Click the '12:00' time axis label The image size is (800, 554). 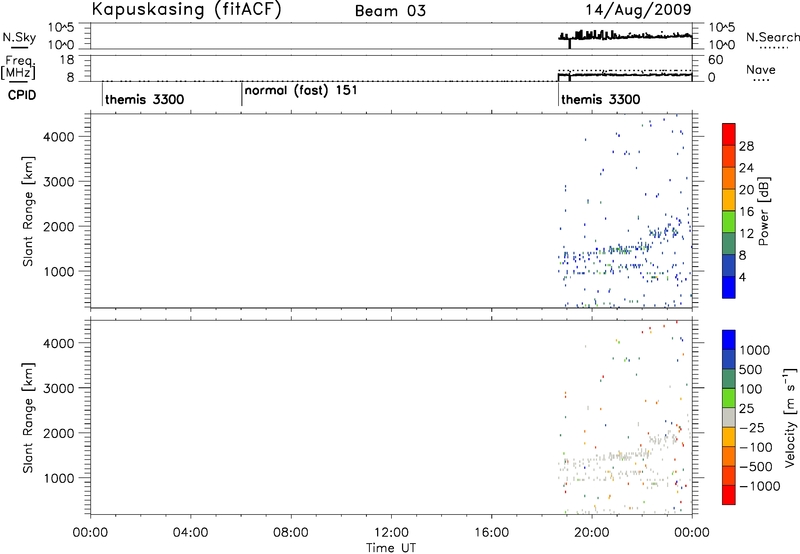point(391,533)
